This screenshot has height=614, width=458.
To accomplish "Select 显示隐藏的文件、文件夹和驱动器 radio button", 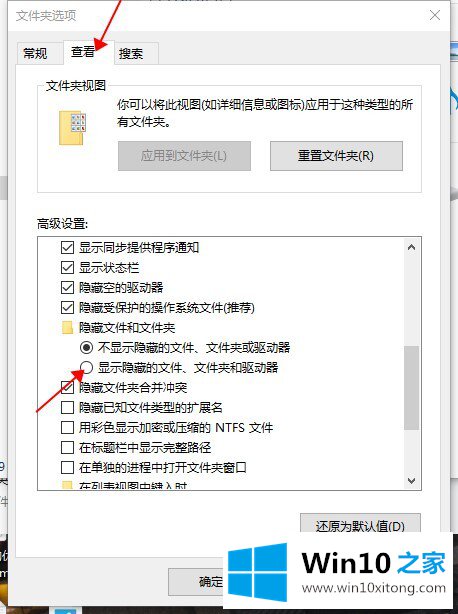I will 86,367.
